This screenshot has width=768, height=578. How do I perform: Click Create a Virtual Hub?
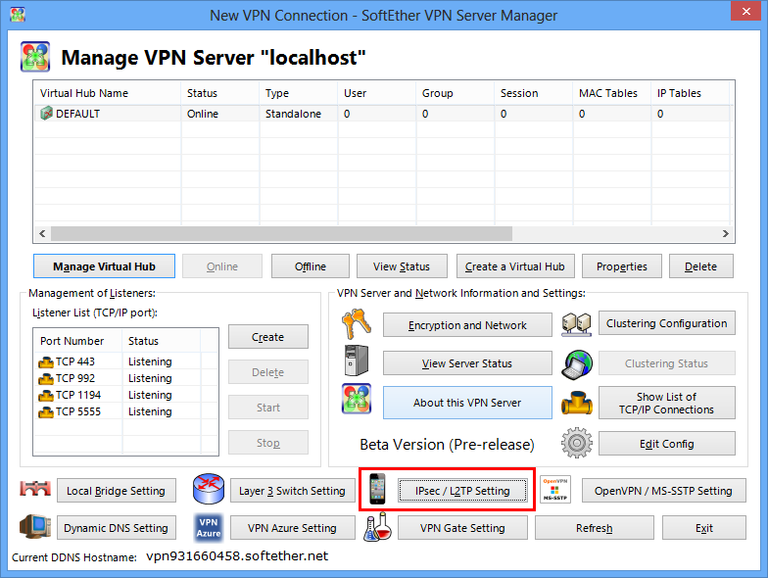(515, 266)
